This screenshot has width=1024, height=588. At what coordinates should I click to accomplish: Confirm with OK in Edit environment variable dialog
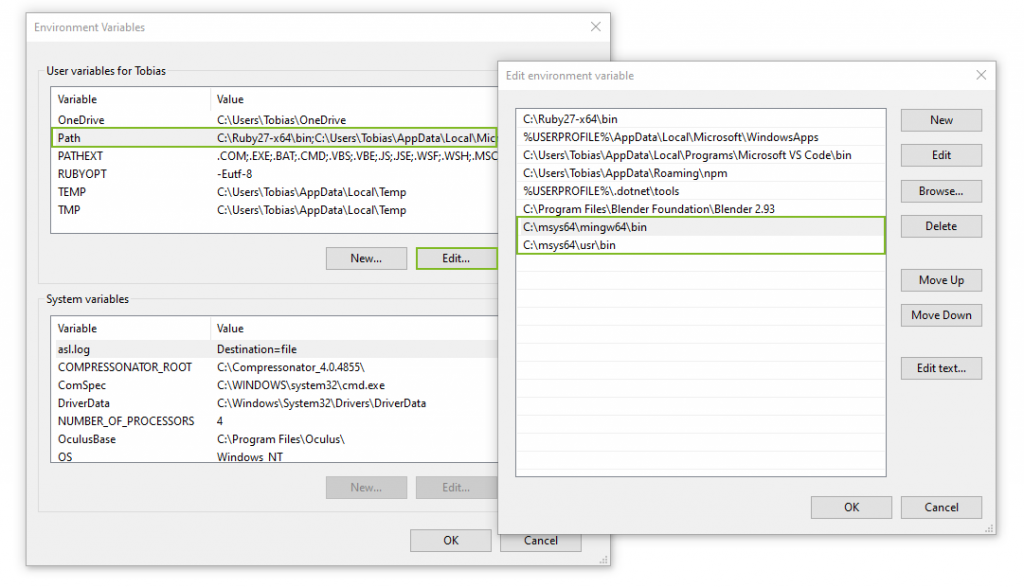coord(851,508)
